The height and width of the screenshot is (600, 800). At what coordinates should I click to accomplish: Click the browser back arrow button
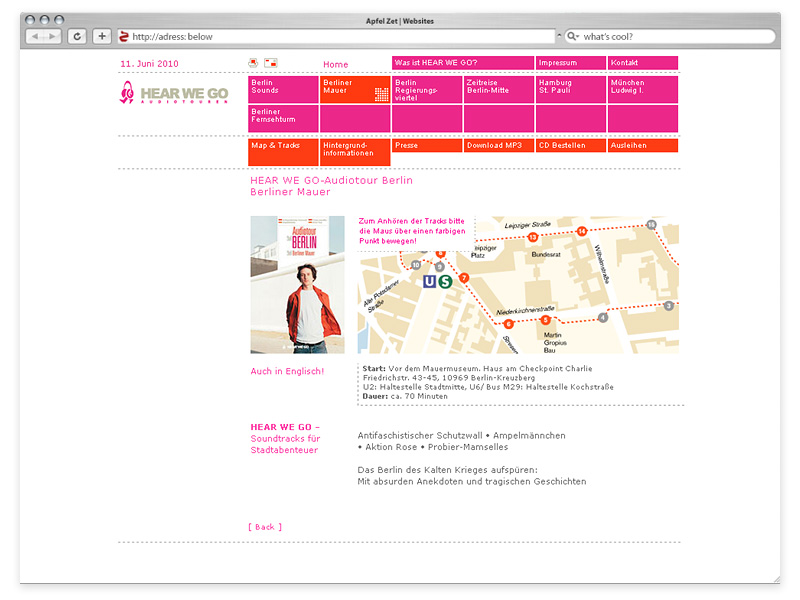click(35, 36)
